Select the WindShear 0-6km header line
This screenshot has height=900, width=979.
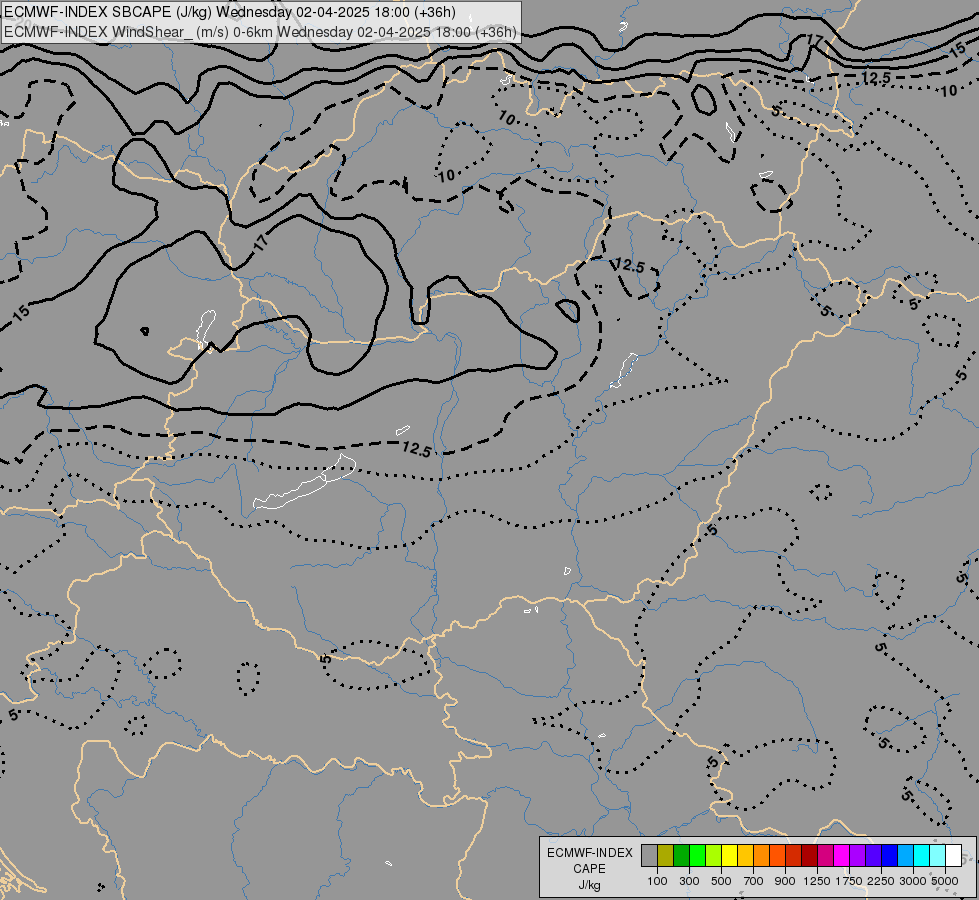(260, 31)
